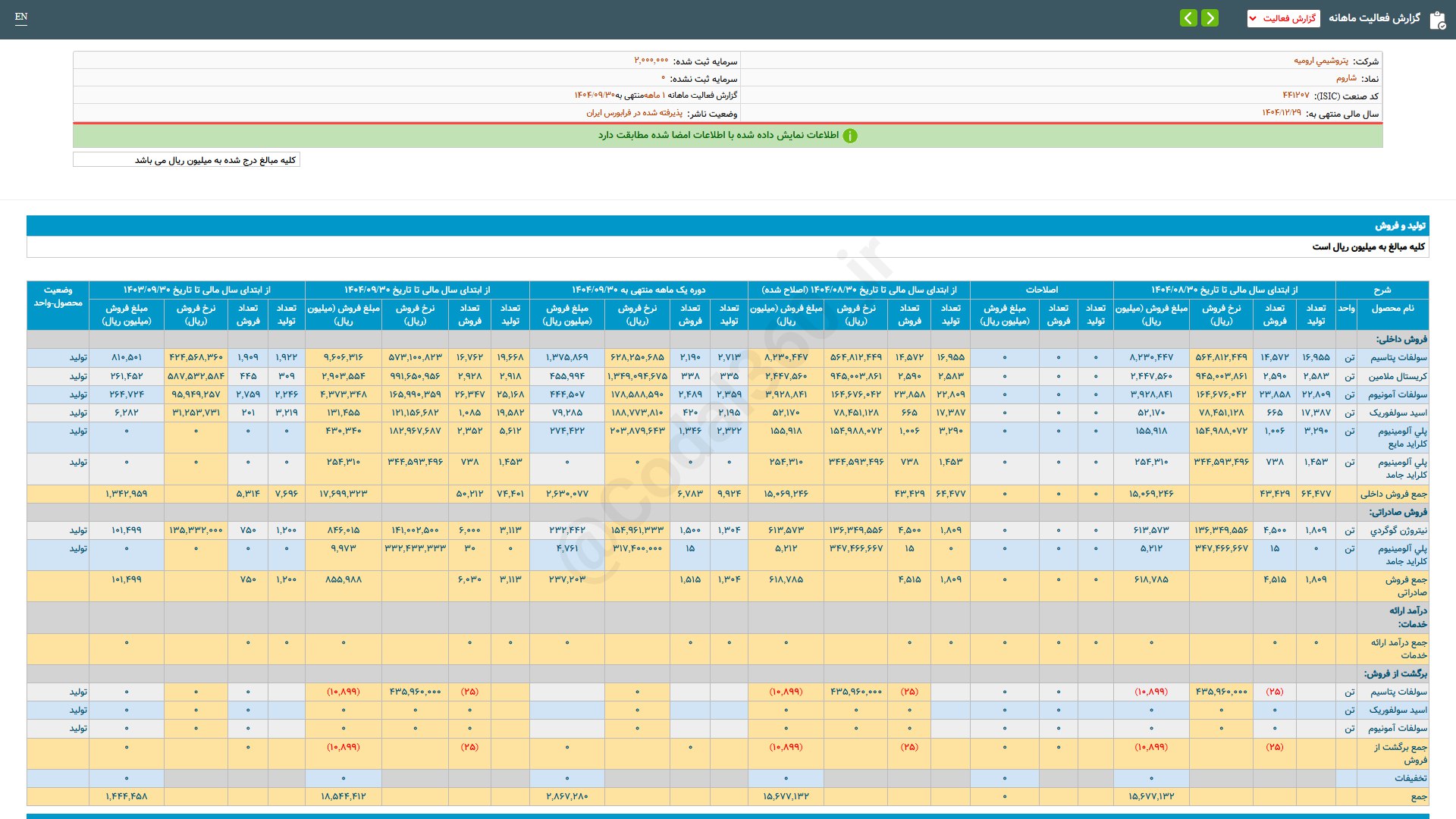The width and height of the screenshot is (1456, 819).
Task: Select the کریستال ملامین product row name
Action: (1398, 376)
